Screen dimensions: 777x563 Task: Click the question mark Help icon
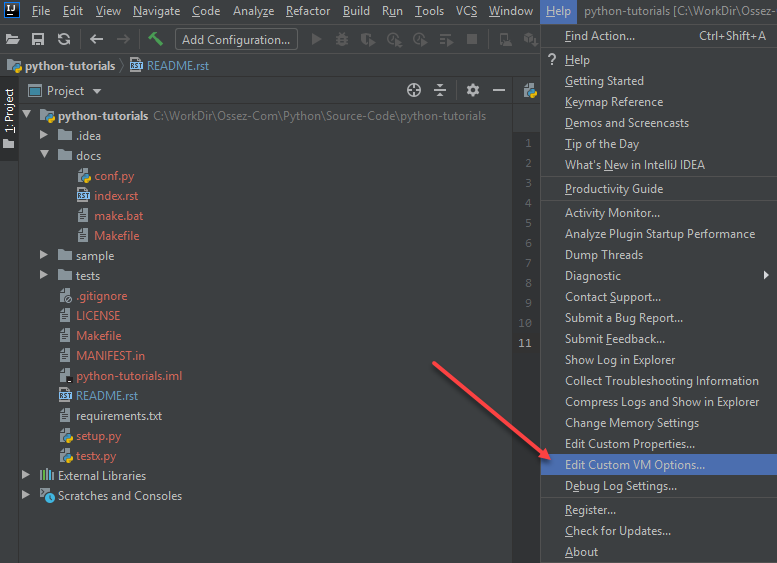[552, 59]
